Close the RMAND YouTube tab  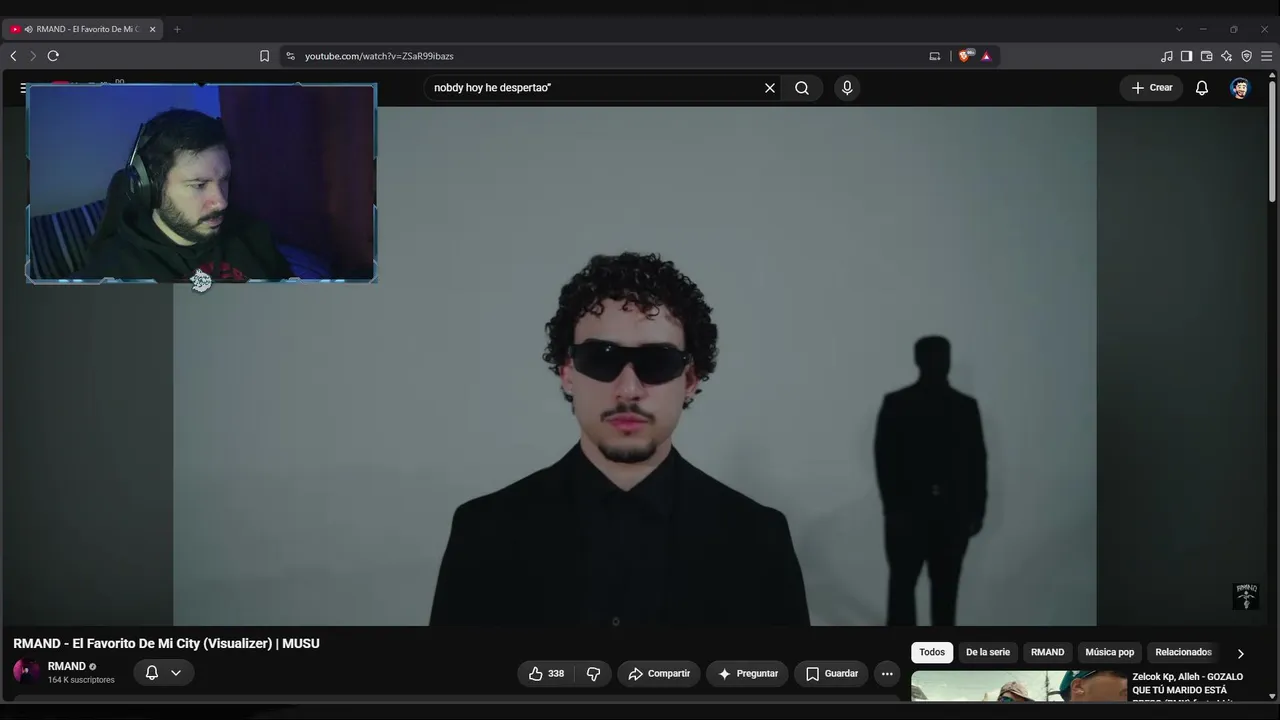(152, 29)
